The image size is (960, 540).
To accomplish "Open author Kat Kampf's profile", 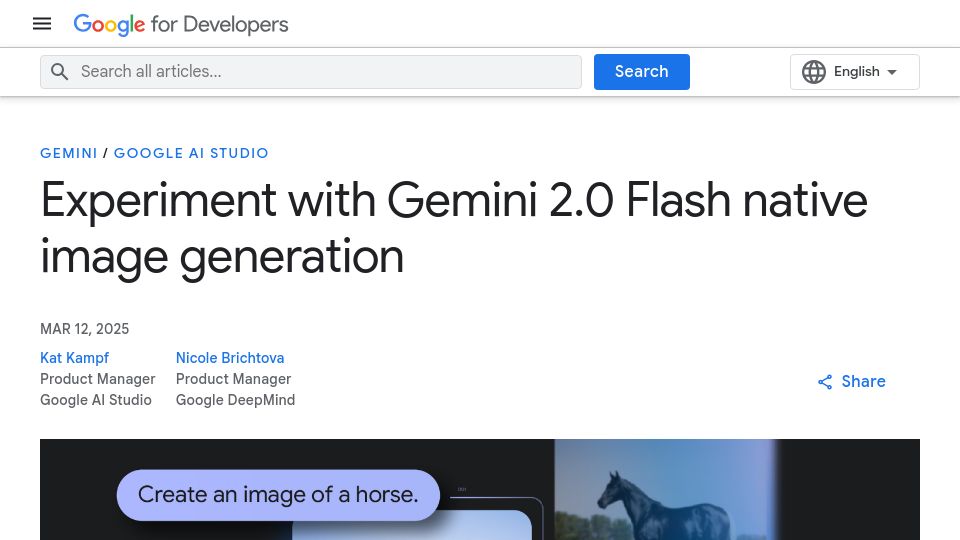I will click(x=75, y=358).
